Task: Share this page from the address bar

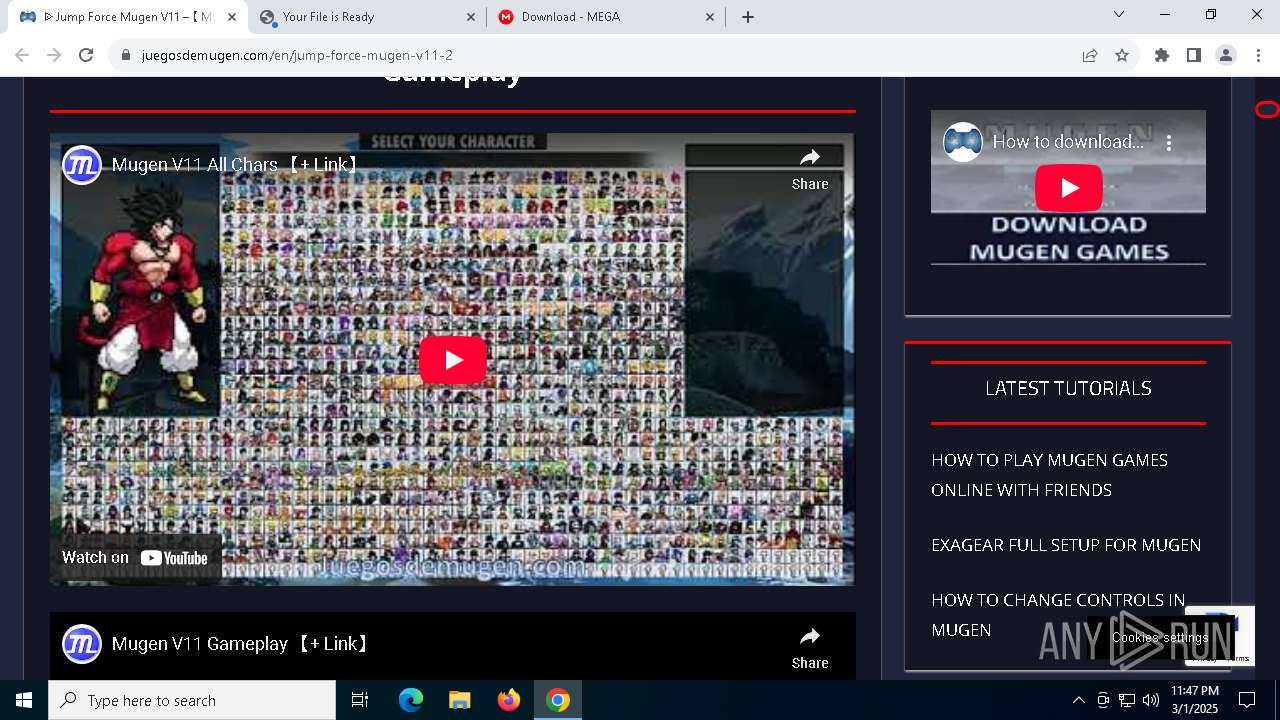Action: pos(1090,56)
